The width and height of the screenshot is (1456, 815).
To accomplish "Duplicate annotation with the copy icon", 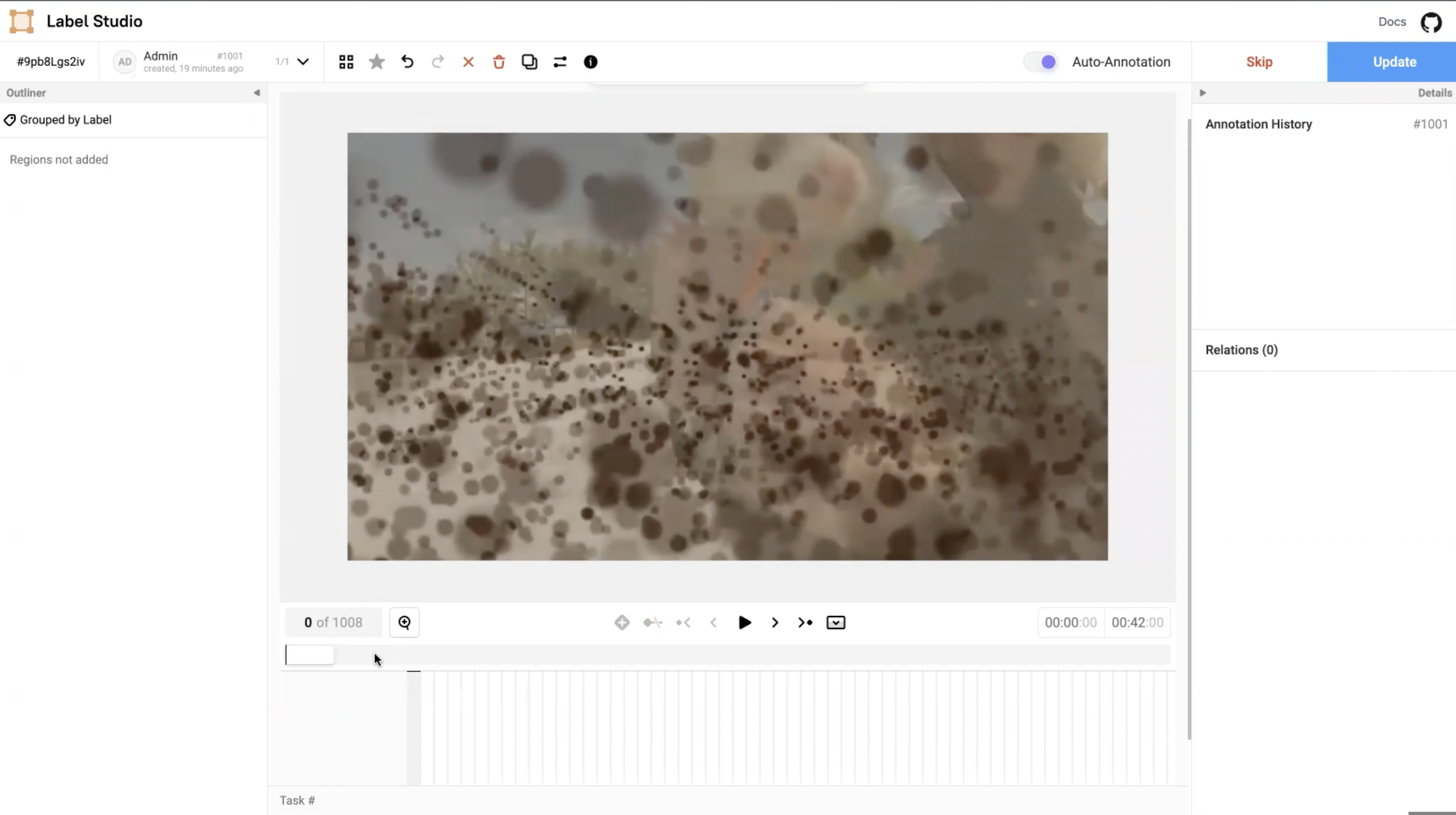I will click(529, 62).
